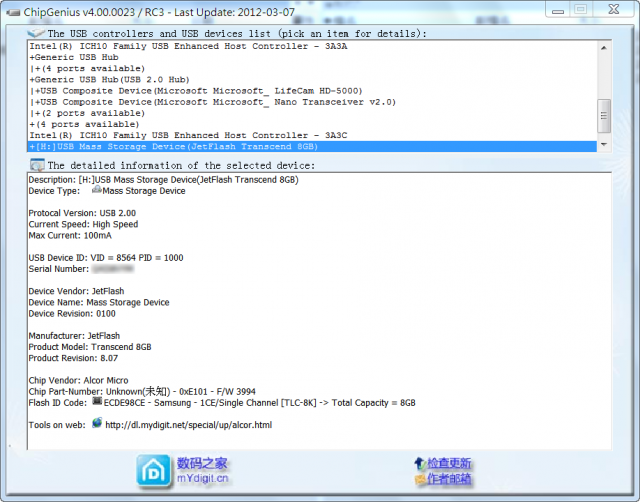Click the "Chip Part-Number: Unknown" line
This screenshot has height=502, width=640.
pyautogui.click(x=142, y=391)
